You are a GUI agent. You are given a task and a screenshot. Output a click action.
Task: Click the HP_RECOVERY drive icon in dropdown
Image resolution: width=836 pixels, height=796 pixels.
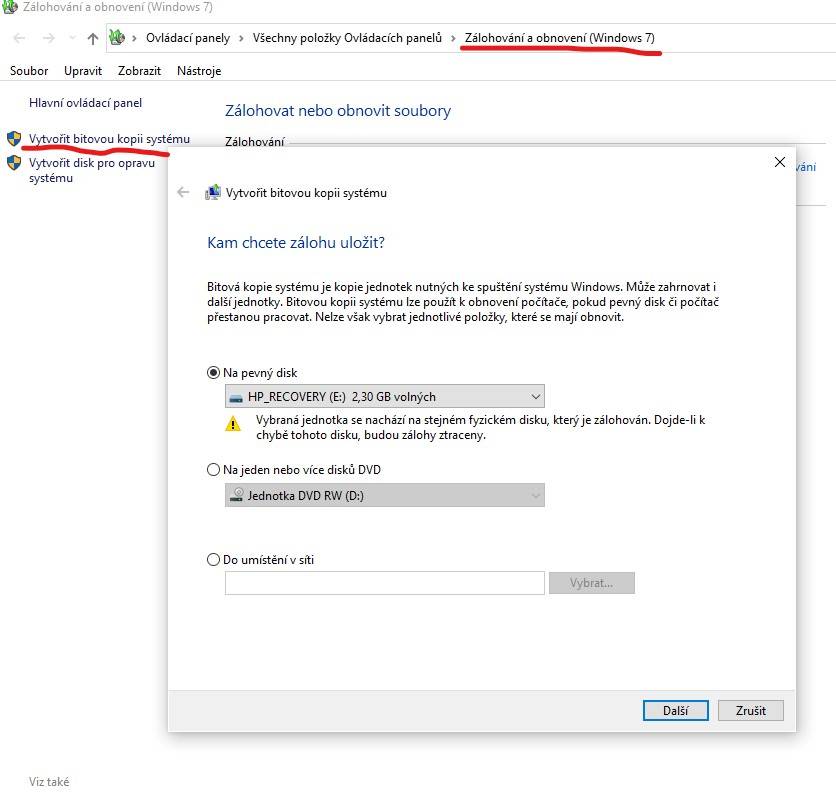(x=236, y=398)
